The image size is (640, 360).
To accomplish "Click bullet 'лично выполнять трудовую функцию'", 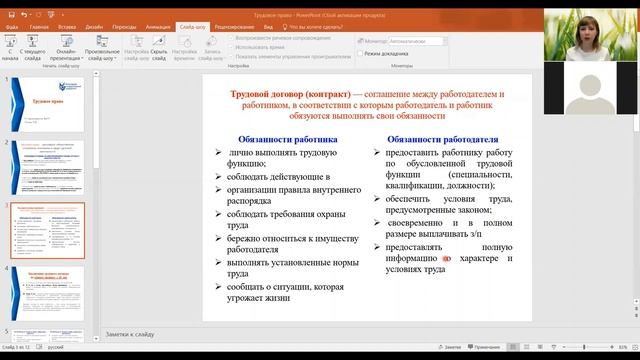I will coord(282,158).
